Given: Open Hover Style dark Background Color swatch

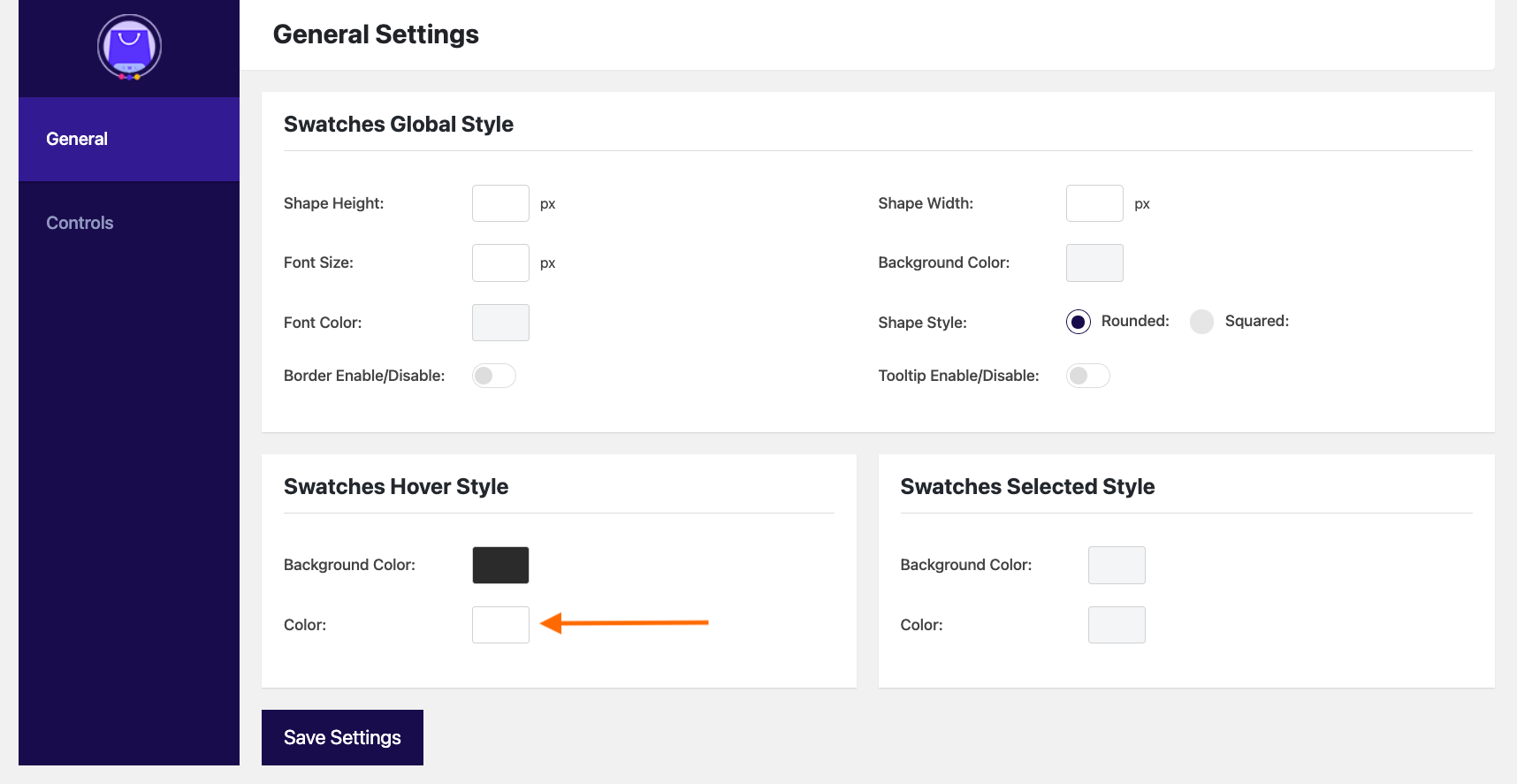Looking at the screenshot, I should pyautogui.click(x=500, y=565).
